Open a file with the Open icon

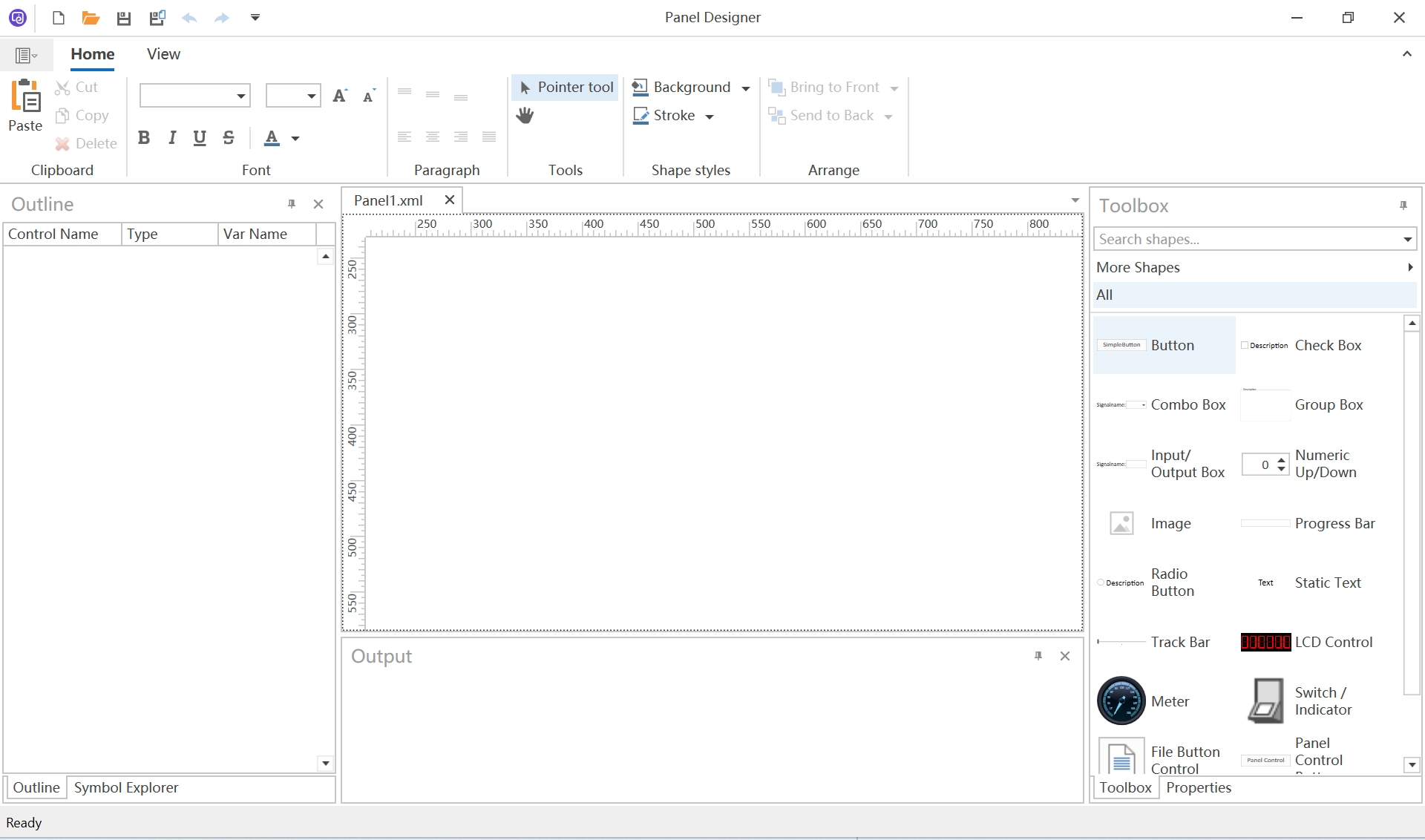pyautogui.click(x=91, y=18)
